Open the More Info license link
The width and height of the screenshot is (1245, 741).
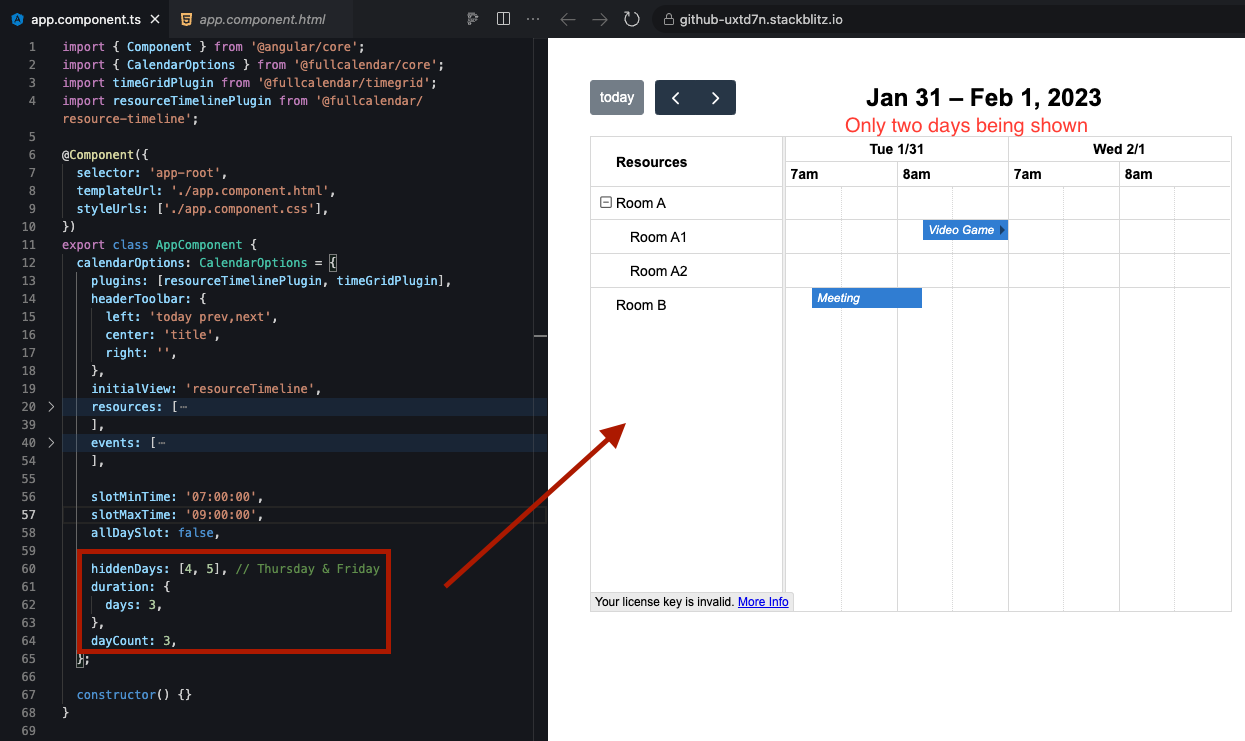pyautogui.click(x=763, y=601)
